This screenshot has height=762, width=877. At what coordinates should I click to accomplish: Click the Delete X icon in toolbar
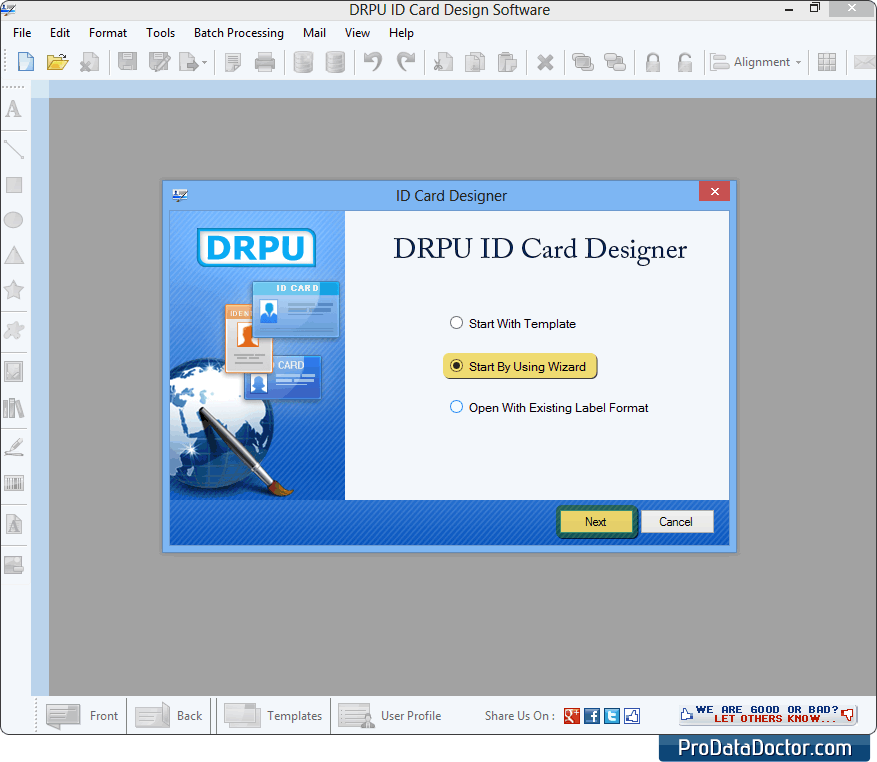(x=545, y=63)
